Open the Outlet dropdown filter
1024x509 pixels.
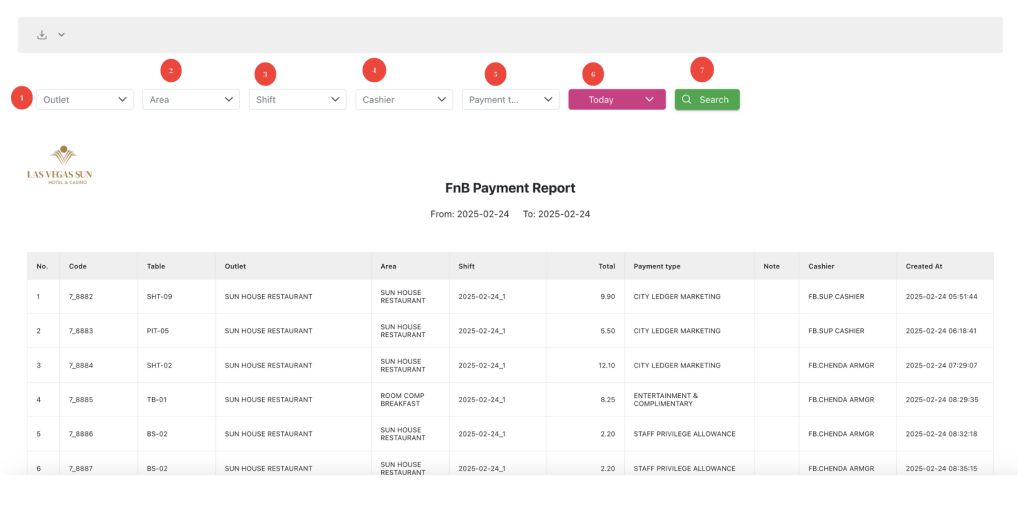(x=85, y=99)
